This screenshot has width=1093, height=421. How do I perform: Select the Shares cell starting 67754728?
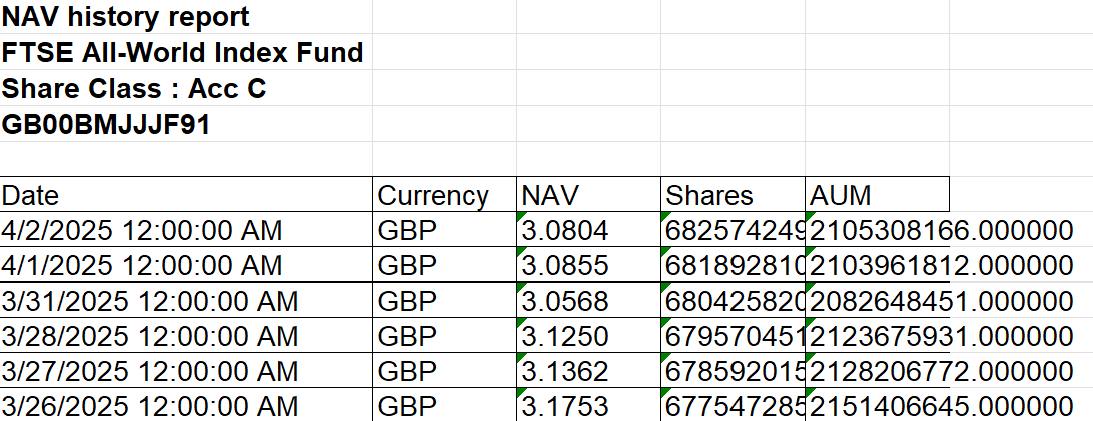pos(733,405)
